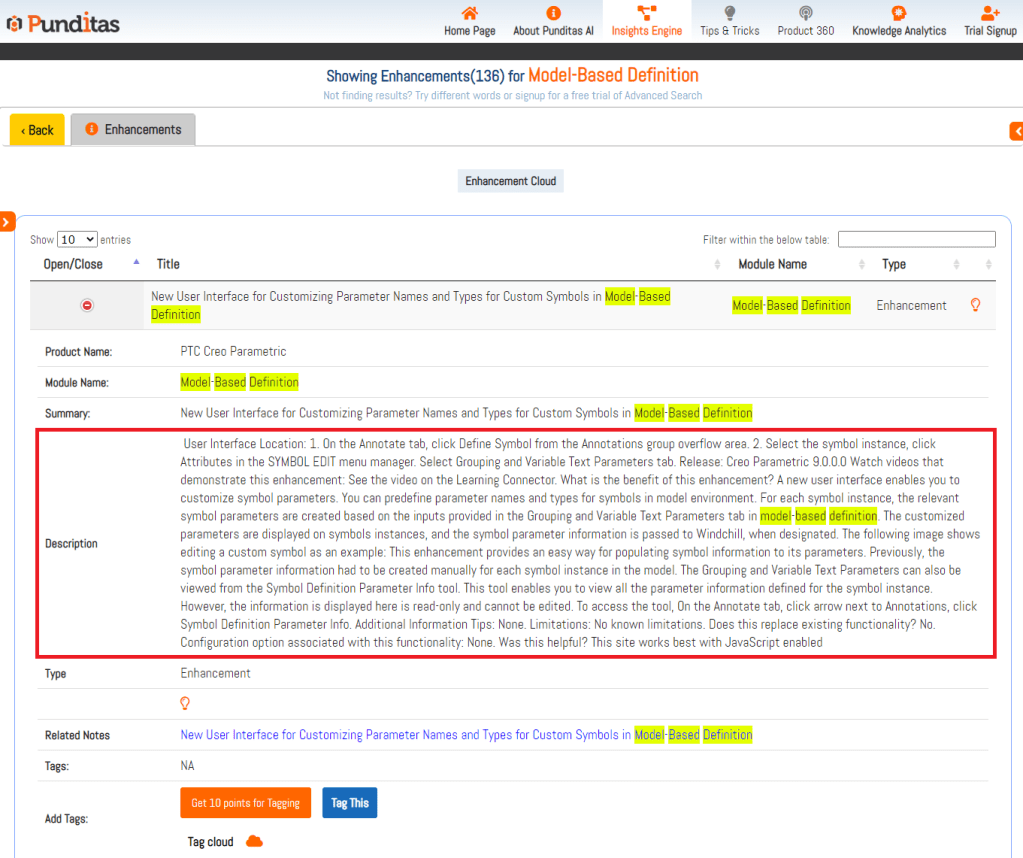Open Knowledge Analytics
Screen dimensions: 1023x858
pos(898,21)
